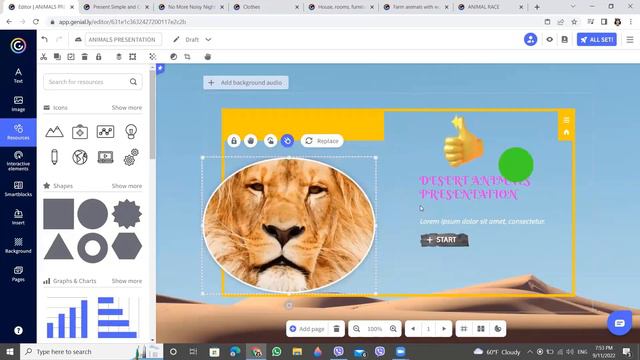The image size is (640, 360).
Task: Preview the genially with eye icon
Action: click(x=549, y=40)
